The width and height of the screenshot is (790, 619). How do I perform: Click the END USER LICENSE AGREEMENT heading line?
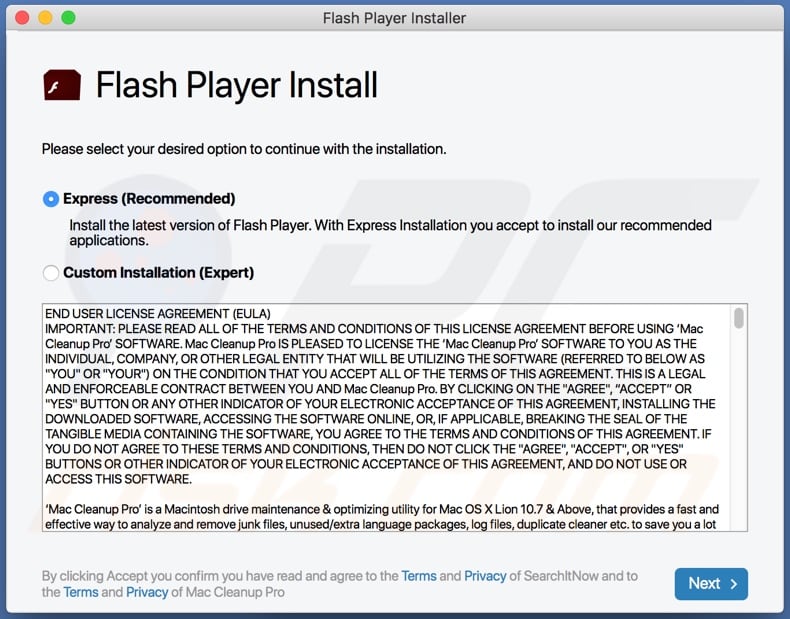[158, 314]
